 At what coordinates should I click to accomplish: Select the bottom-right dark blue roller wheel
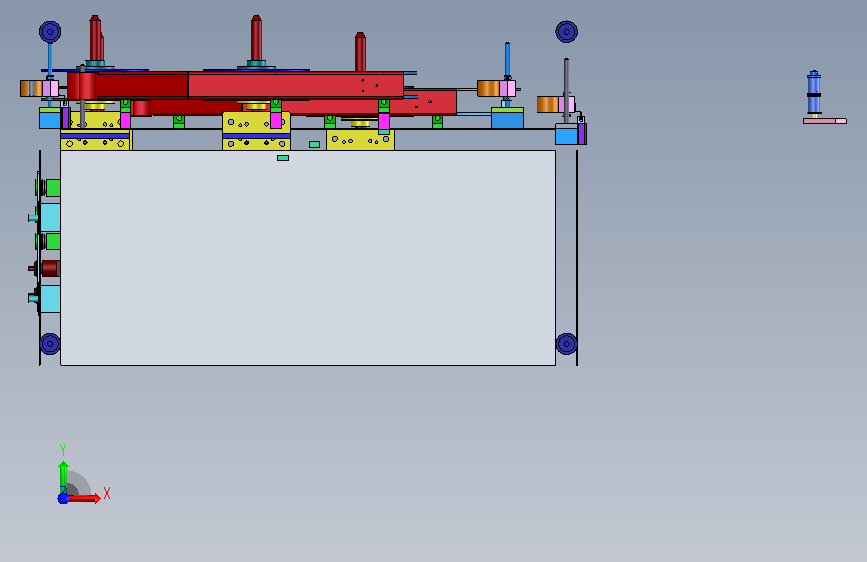click(x=566, y=344)
